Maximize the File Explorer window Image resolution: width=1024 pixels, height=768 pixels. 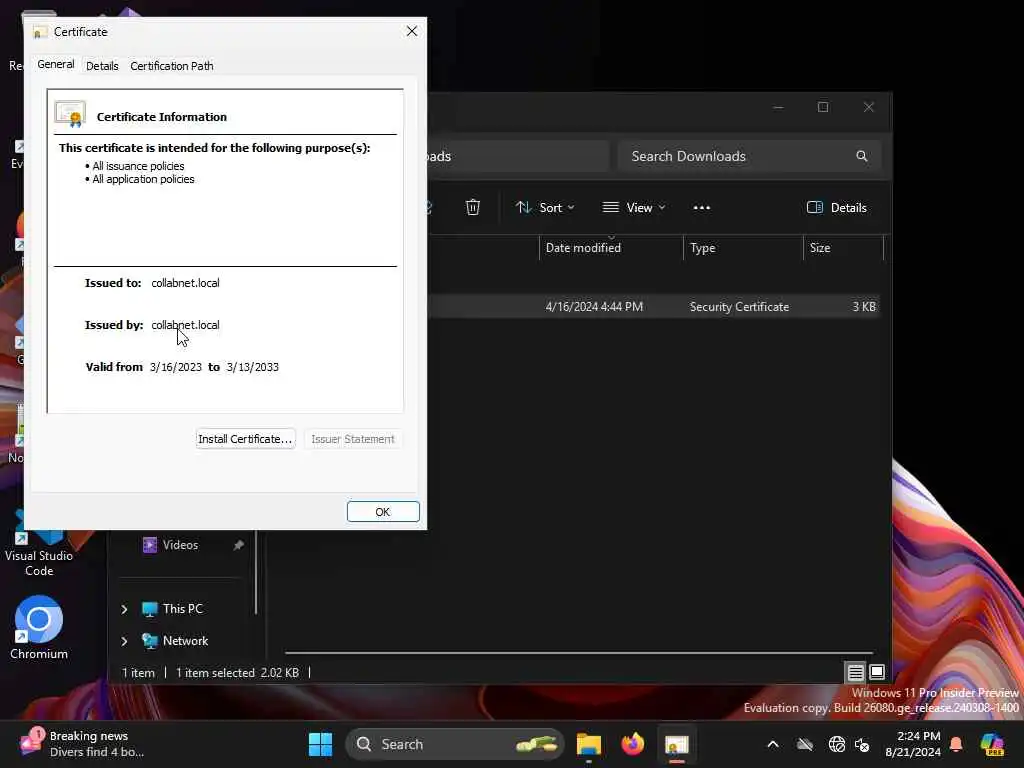tap(823, 107)
